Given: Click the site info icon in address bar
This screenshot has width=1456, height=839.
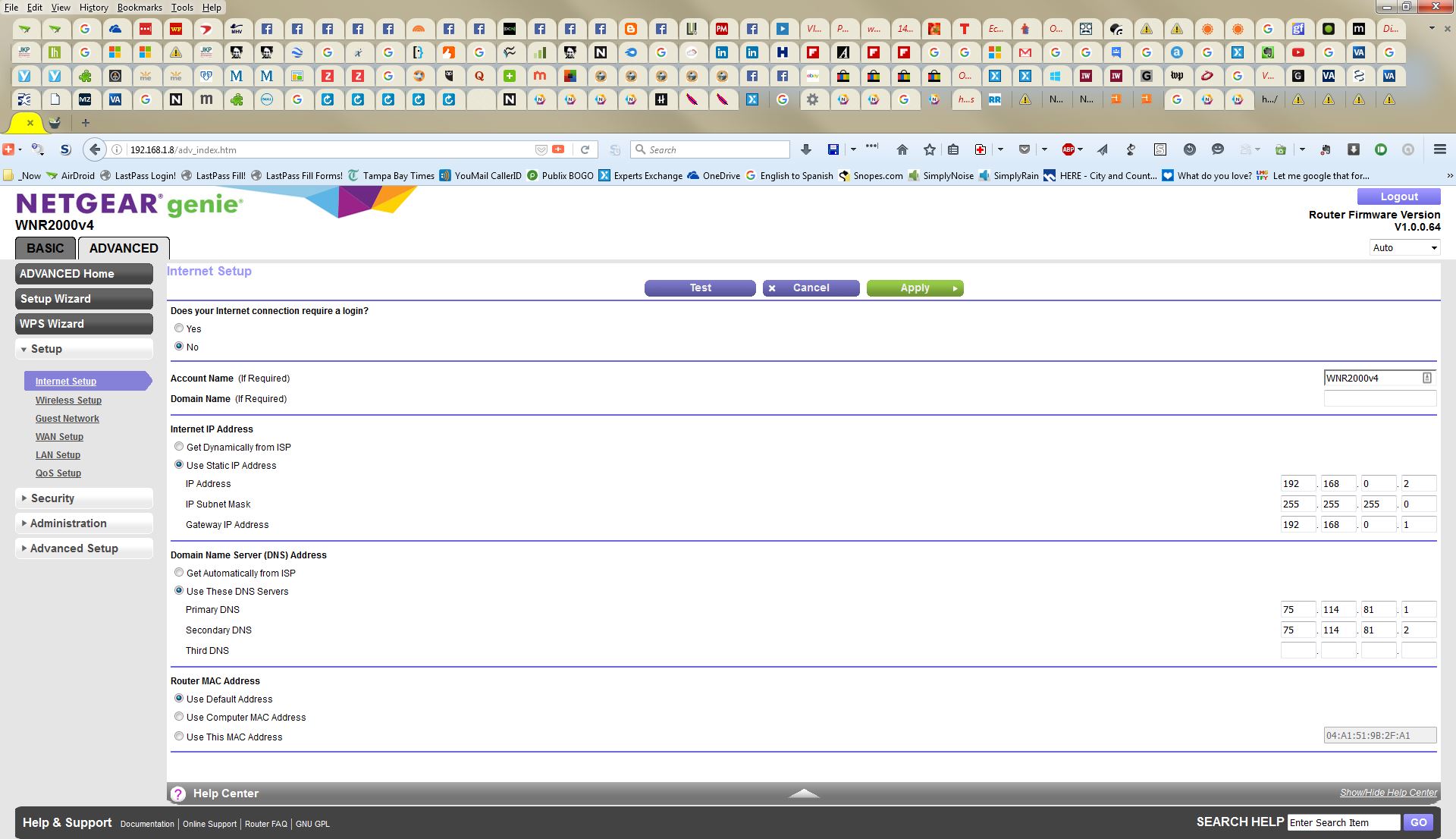Looking at the screenshot, I should tap(118, 149).
